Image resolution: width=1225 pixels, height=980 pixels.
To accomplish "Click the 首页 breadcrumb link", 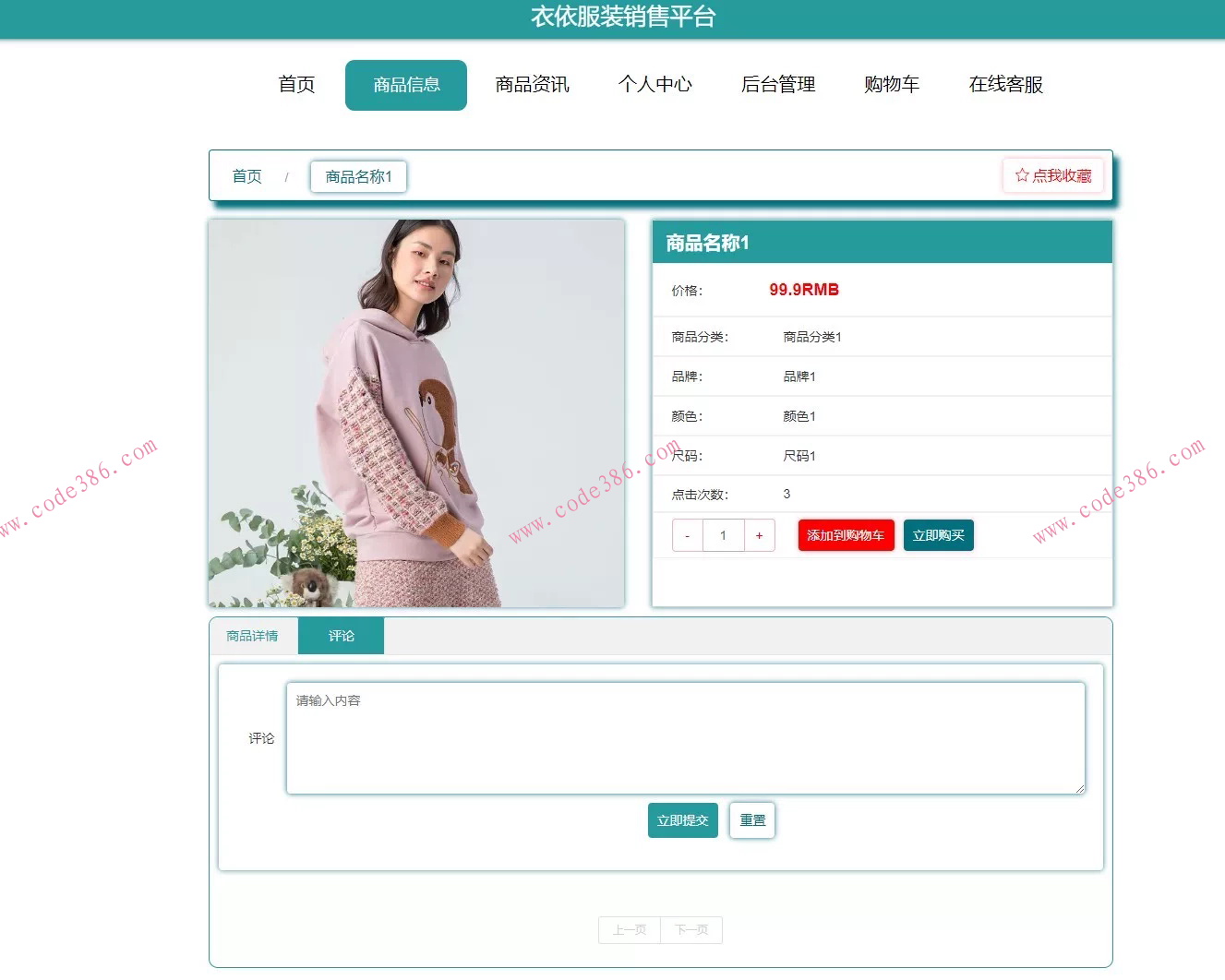I will point(246,176).
